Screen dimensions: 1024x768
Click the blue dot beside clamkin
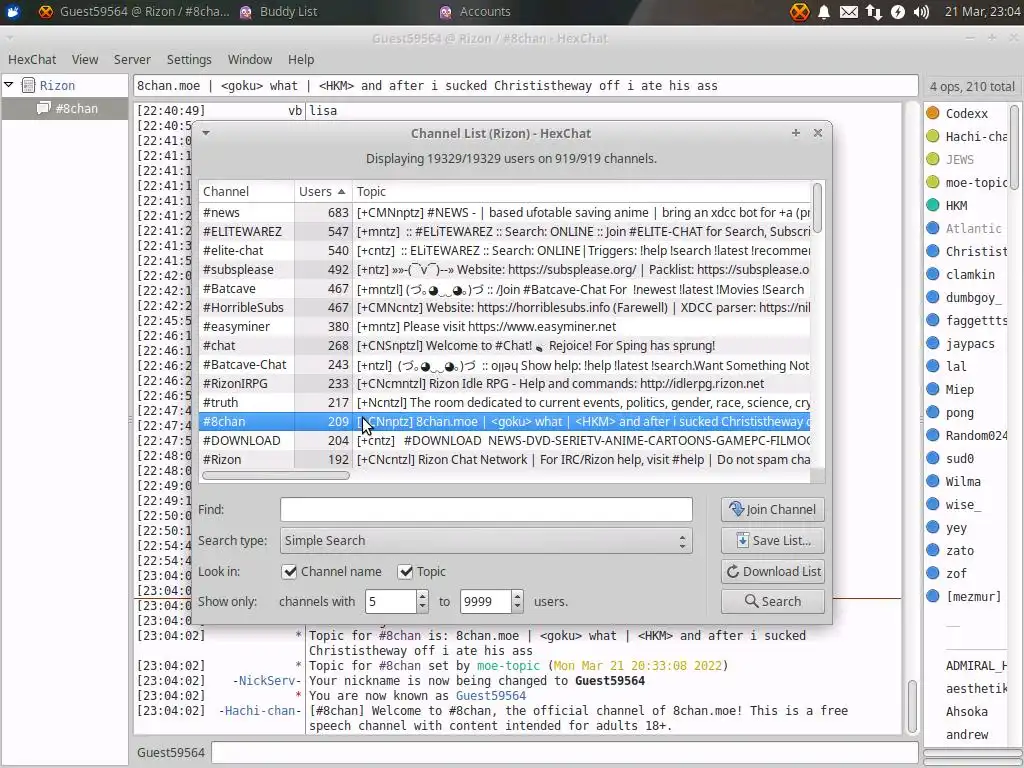click(x=933, y=274)
